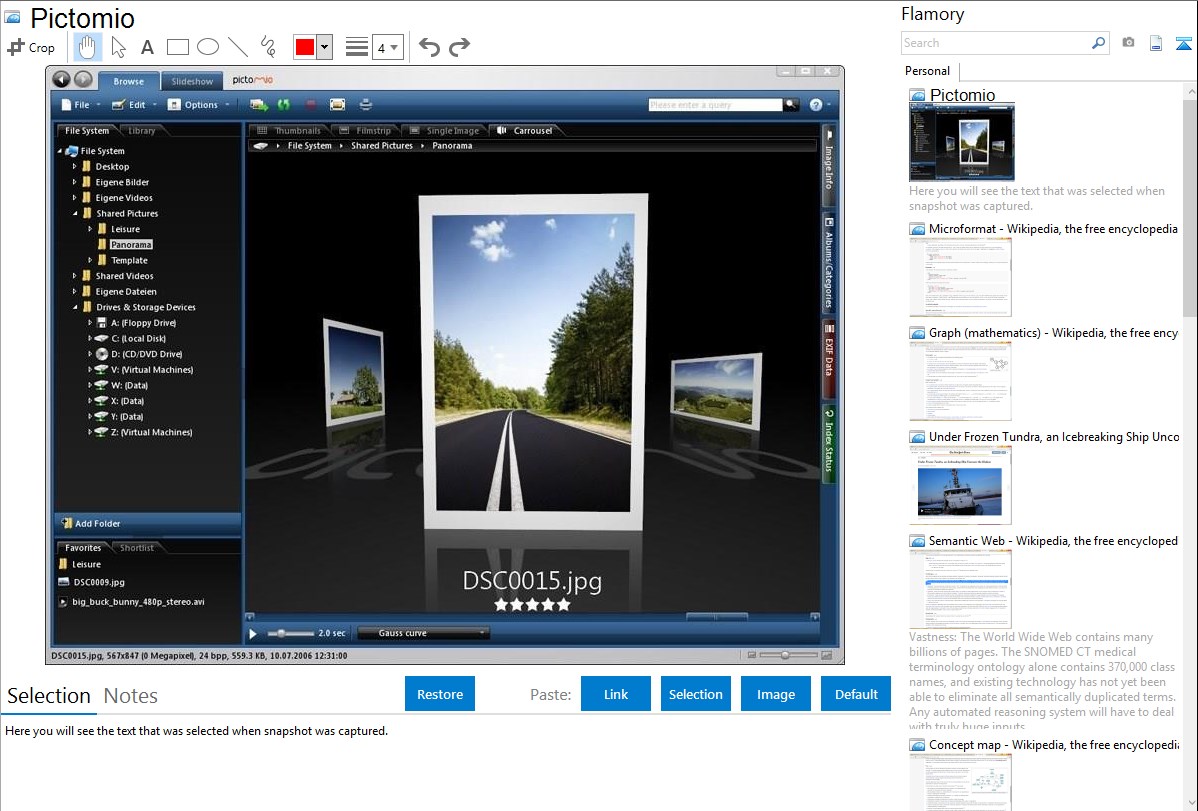Click the blue upload icon in Flamory header
Image resolution: width=1198 pixels, height=811 pixels.
click(x=1183, y=43)
